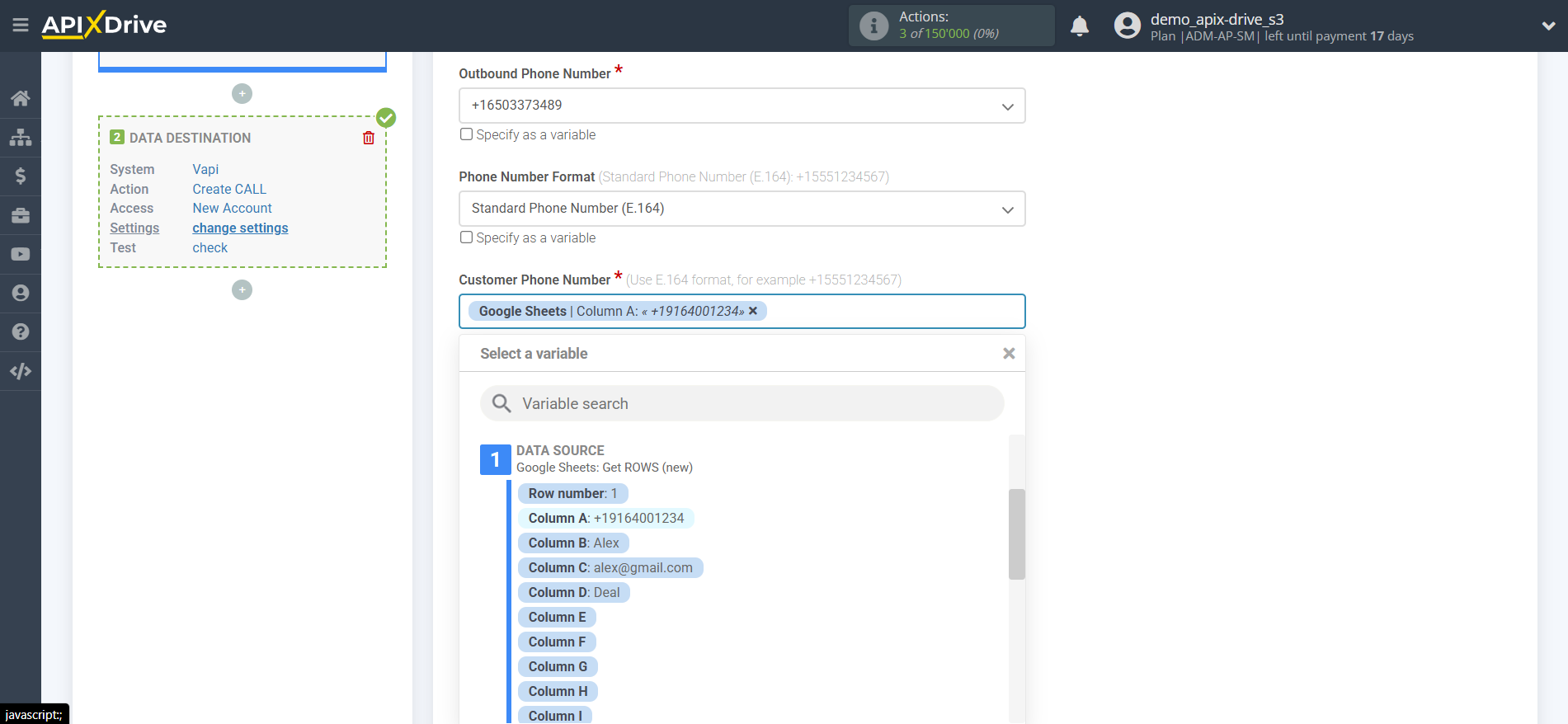Viewport: 1568px width, 724px height.
Task: Select the Column F variable
Action: point(557,642)
